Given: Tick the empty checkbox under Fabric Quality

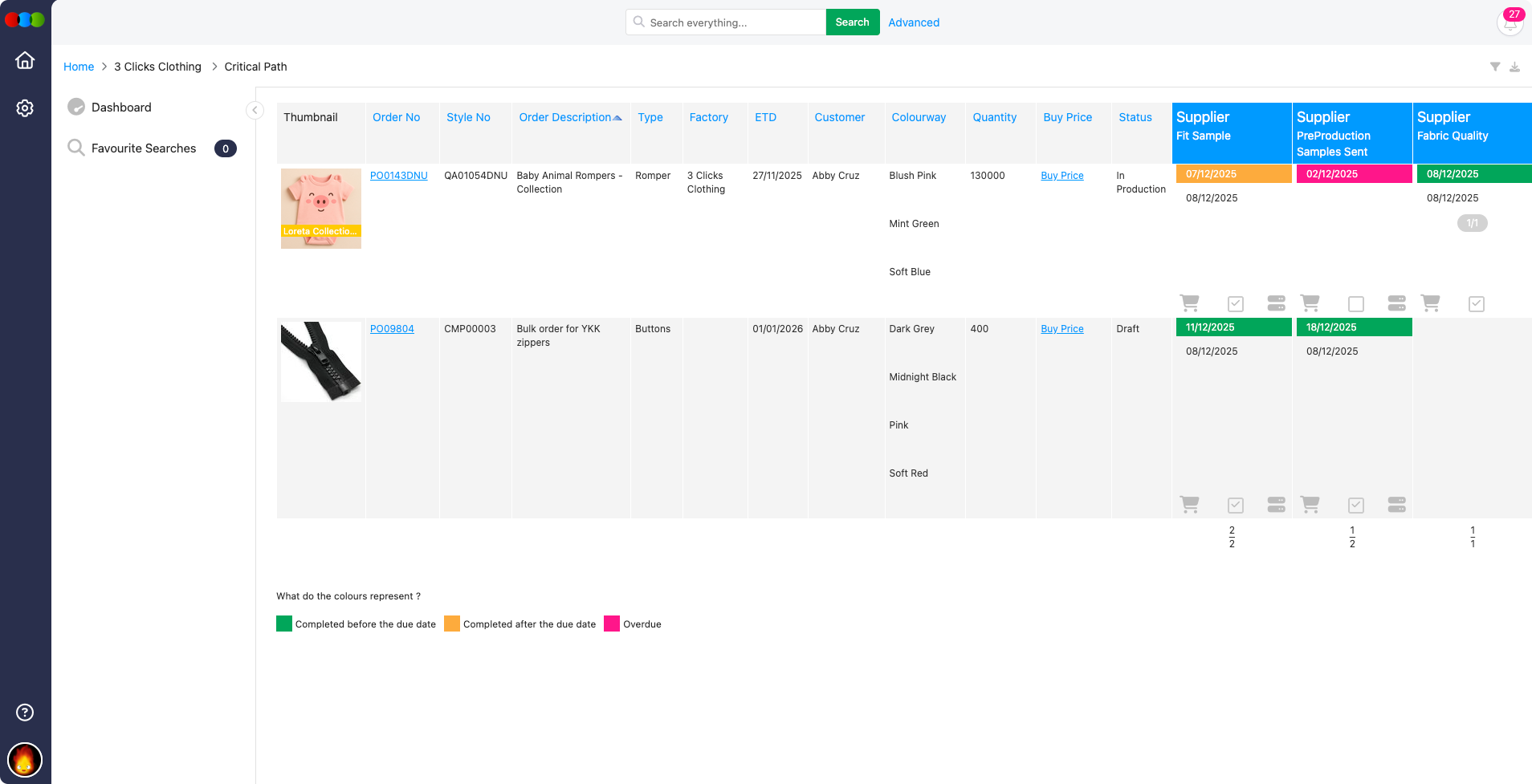Looking at the screenshot, I should (1357, 303).
